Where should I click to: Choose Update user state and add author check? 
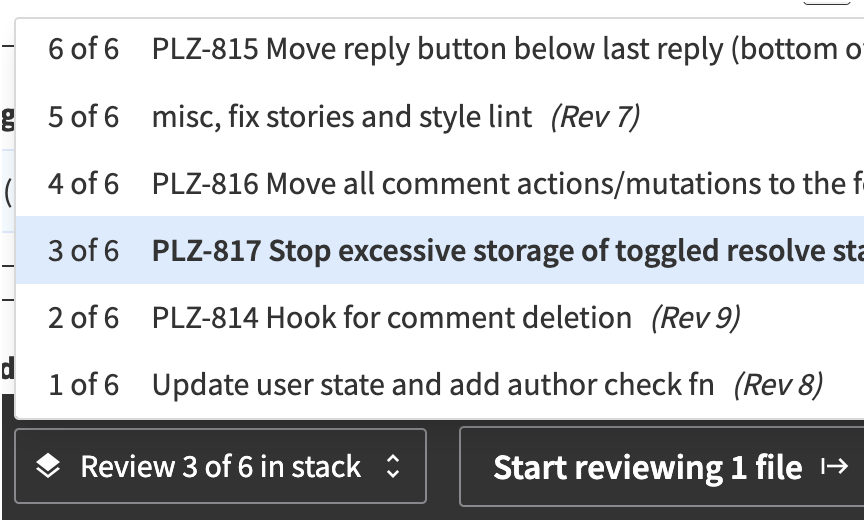coord(440,385)
